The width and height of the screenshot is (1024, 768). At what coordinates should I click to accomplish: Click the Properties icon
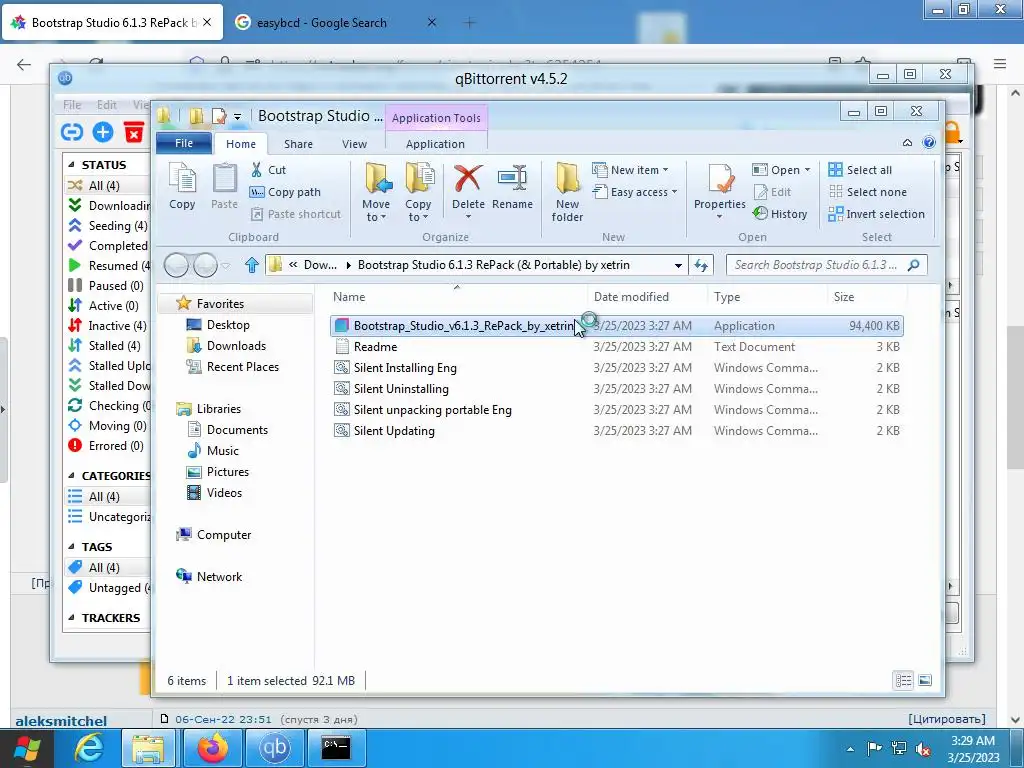click(x=720, y=180)
